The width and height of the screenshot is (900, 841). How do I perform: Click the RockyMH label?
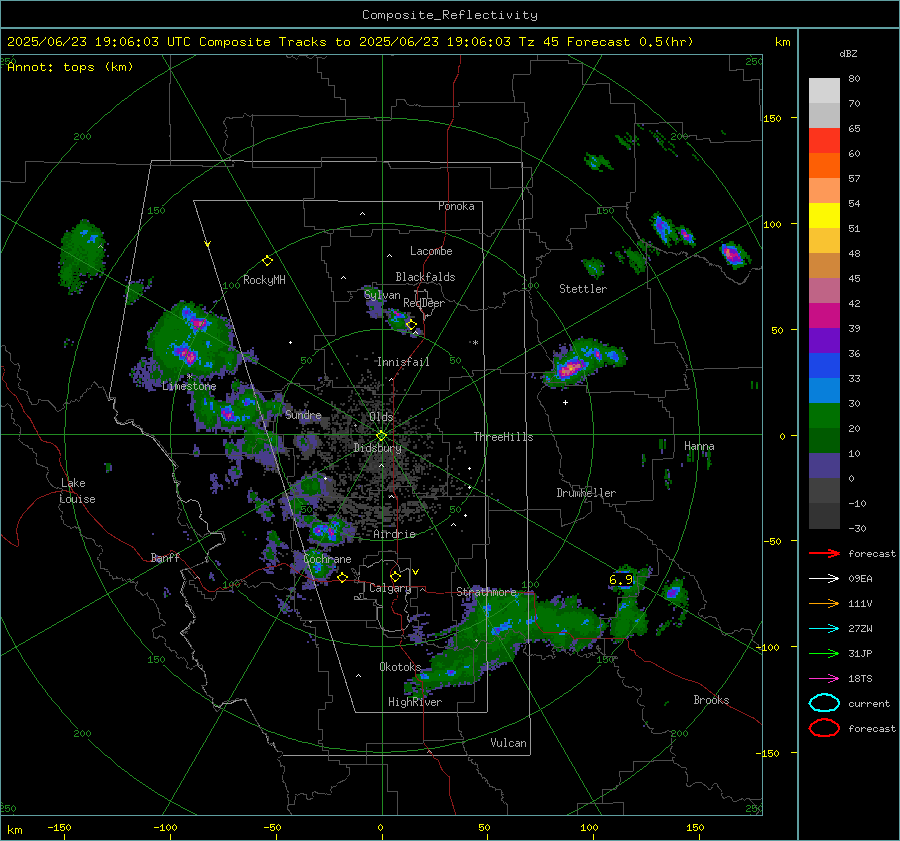tap(264, 280)
